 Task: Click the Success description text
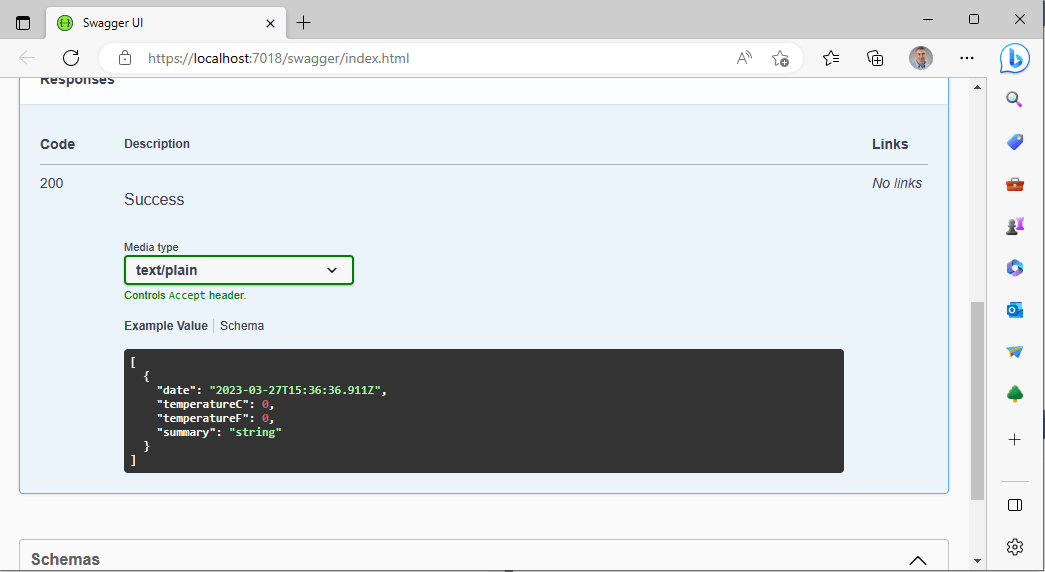click(154, 199)
